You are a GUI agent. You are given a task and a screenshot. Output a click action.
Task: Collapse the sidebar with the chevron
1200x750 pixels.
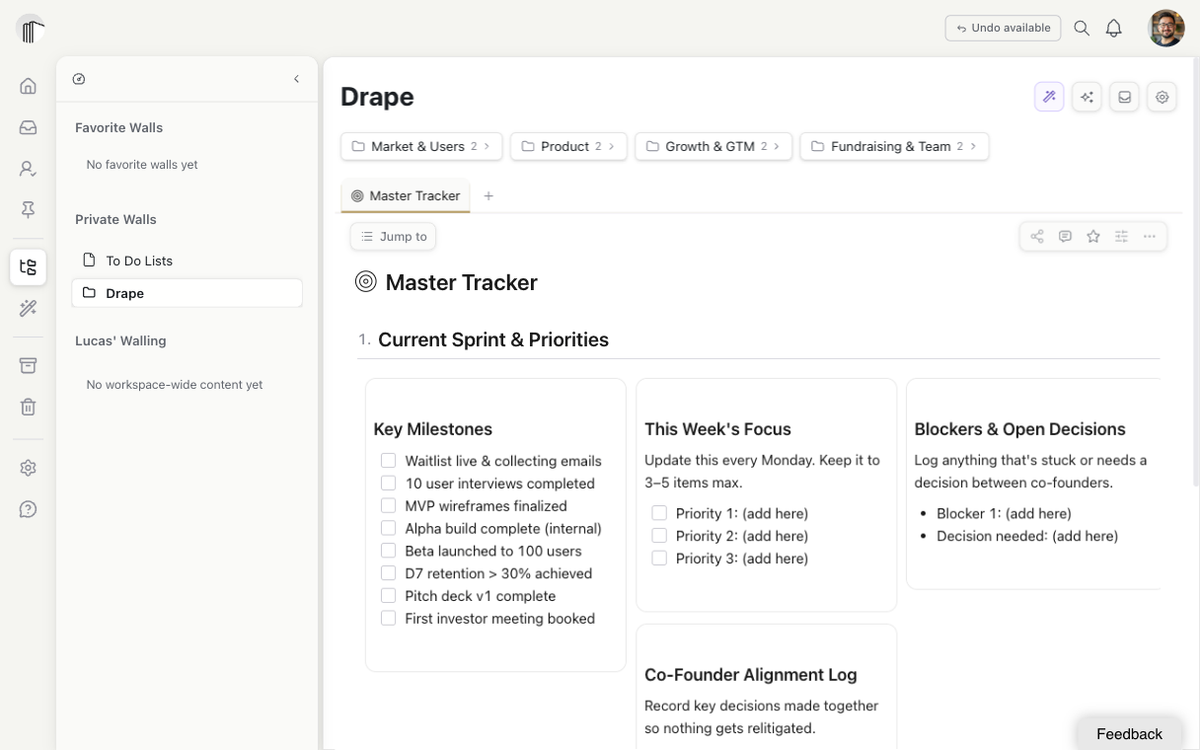tap(296, 79)
